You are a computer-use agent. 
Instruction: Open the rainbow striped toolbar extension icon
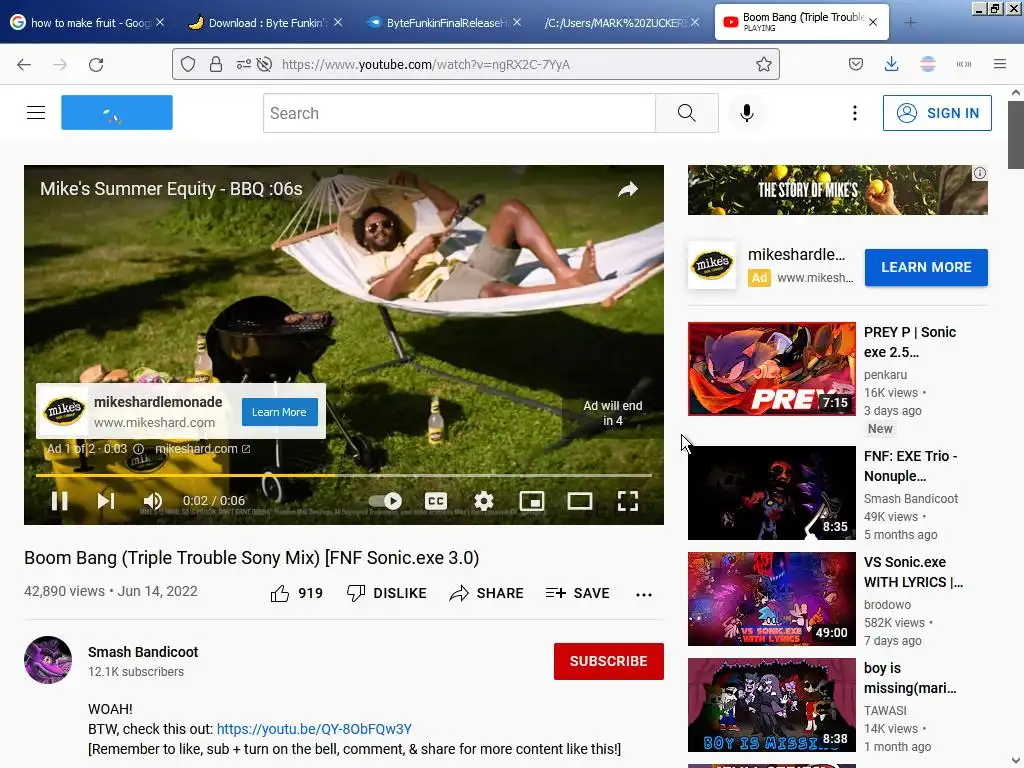coord(927,64)
